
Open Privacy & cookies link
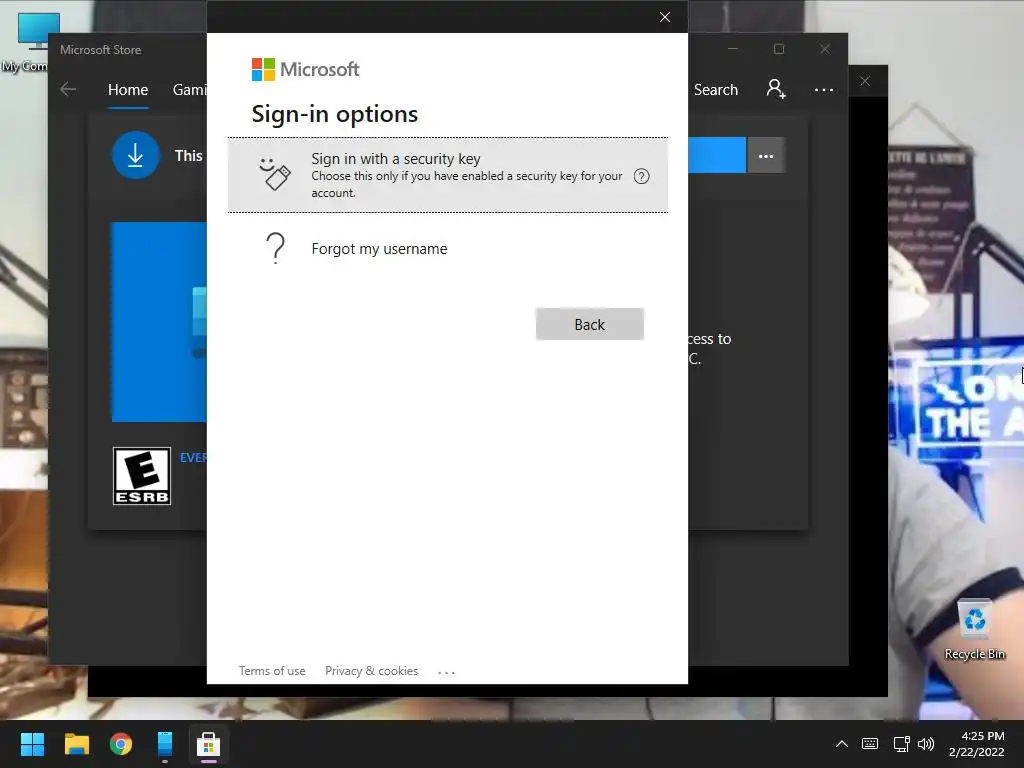coord(371,671)
